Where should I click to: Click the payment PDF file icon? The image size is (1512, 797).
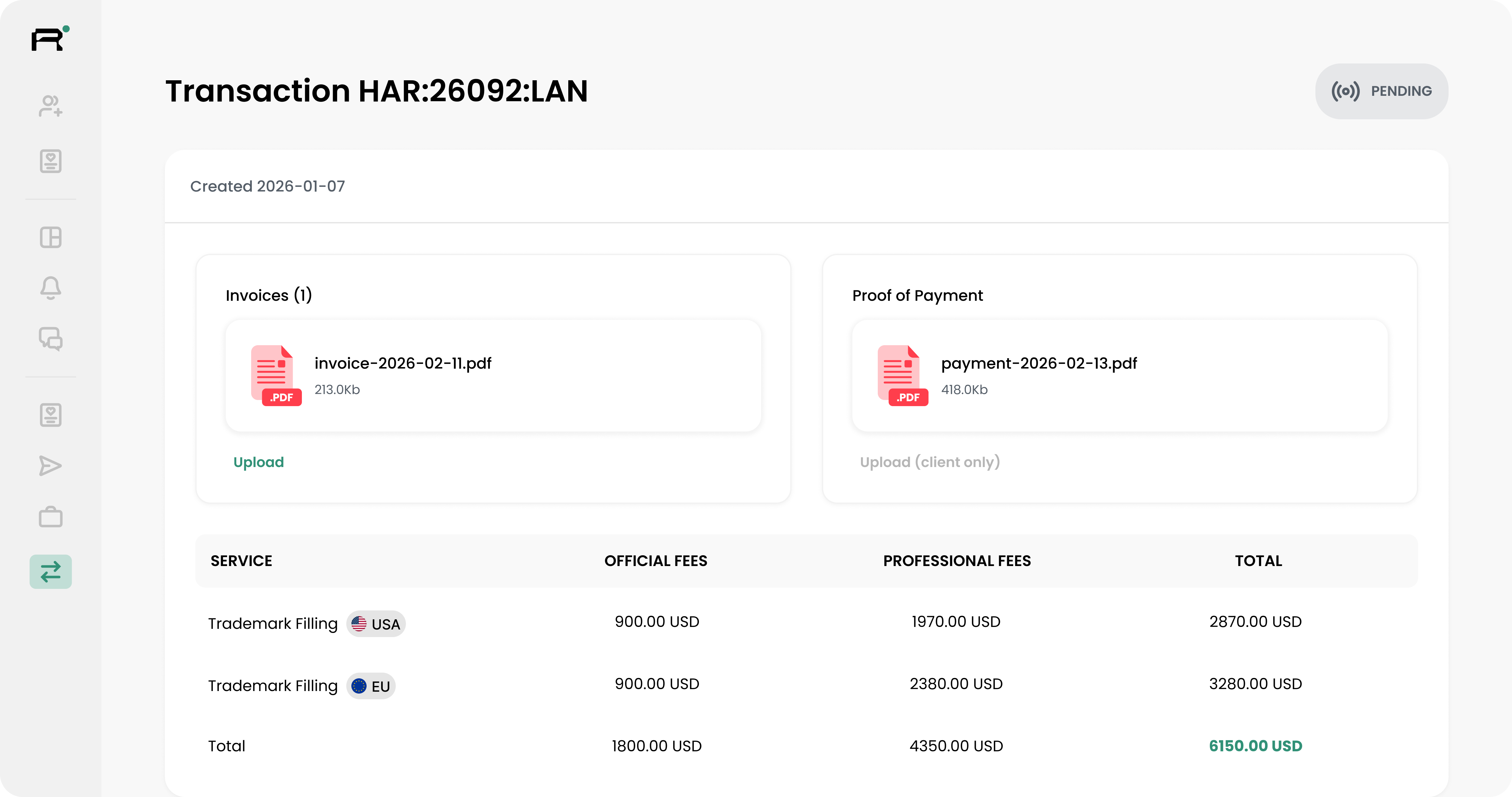pyautogui.click(x=902, y=375)
